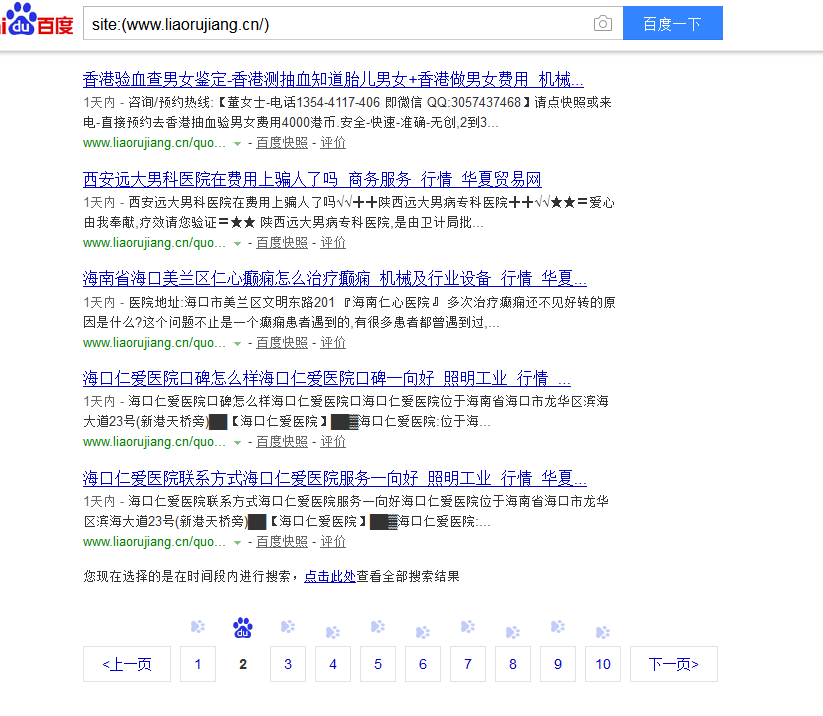
Task: Open the 西安远大男科医院 result title
Action: pyautogui.click(x=312, y=180)
